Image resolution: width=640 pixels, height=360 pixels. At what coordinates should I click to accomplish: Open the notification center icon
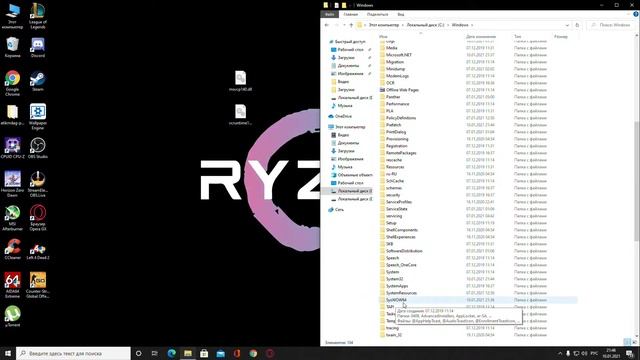[630, 353]
